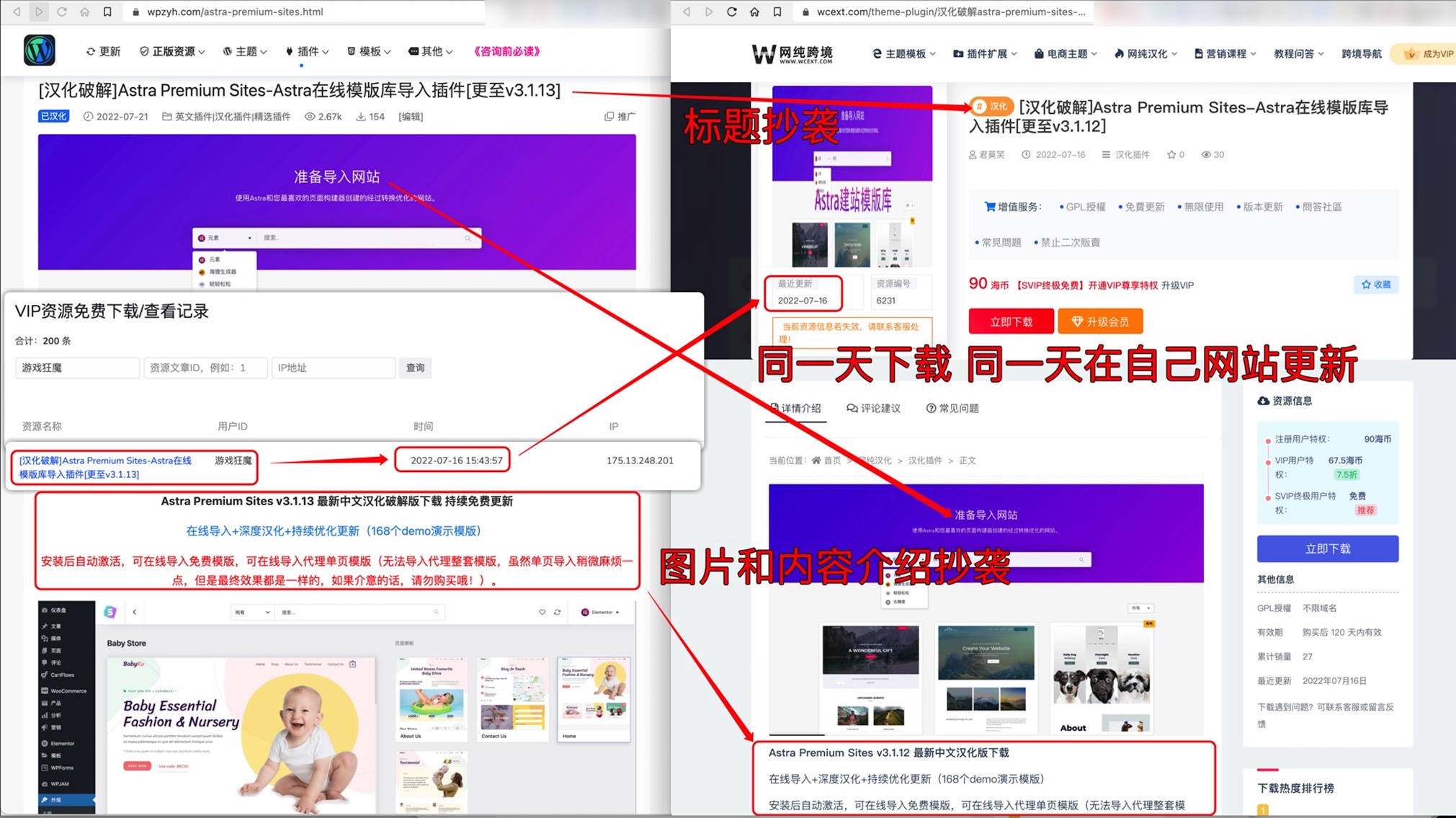Click the 首页 breadcrumb link
This screenshot has height=818, width=1456.
click(x=826, y=460)
